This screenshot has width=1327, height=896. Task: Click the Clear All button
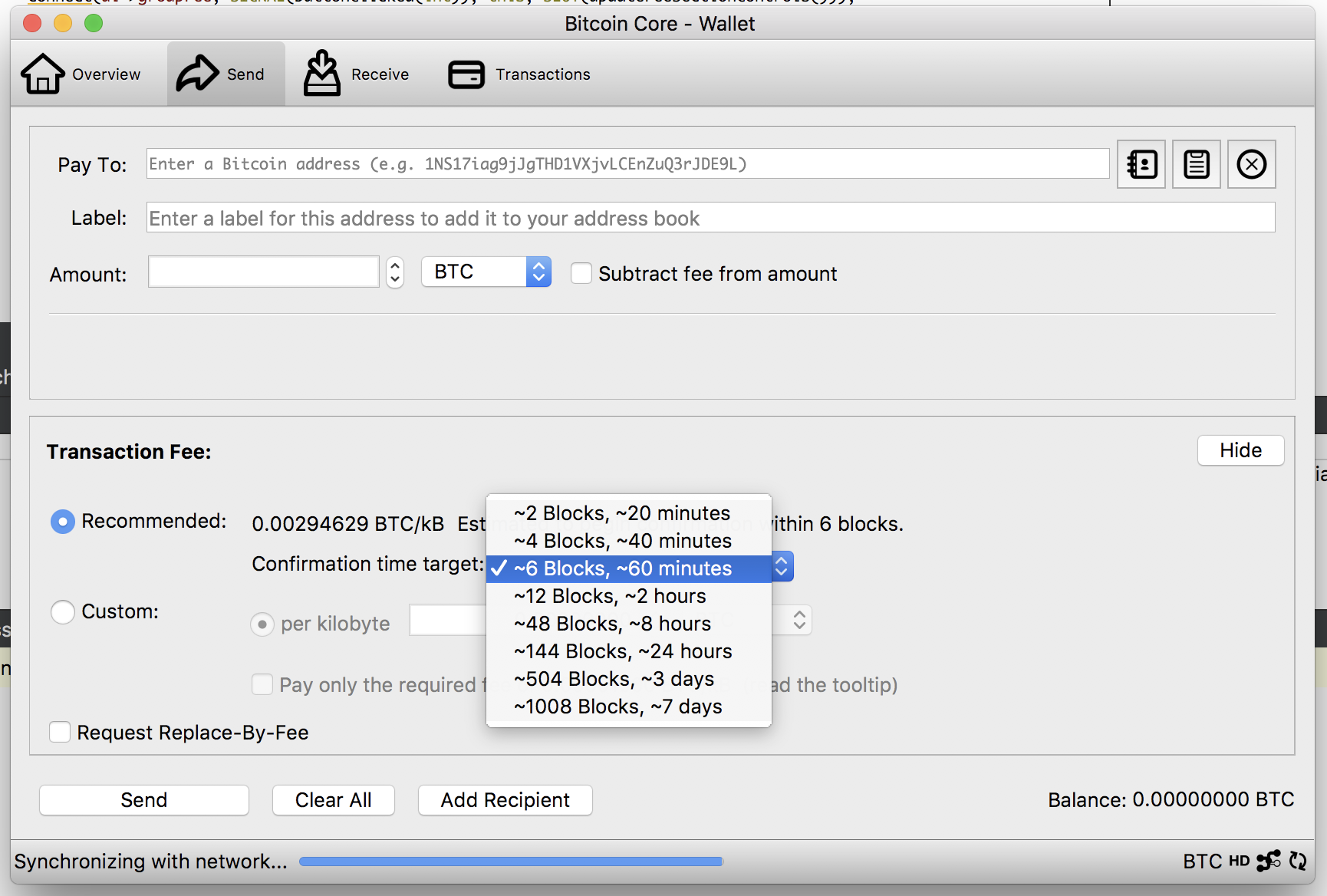click(x=334, y=800)
